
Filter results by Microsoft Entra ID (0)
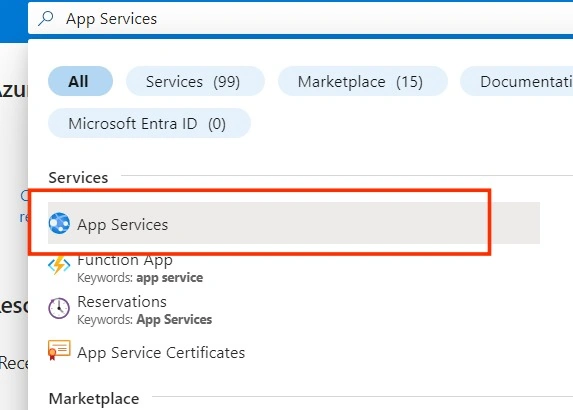[149, 123]
